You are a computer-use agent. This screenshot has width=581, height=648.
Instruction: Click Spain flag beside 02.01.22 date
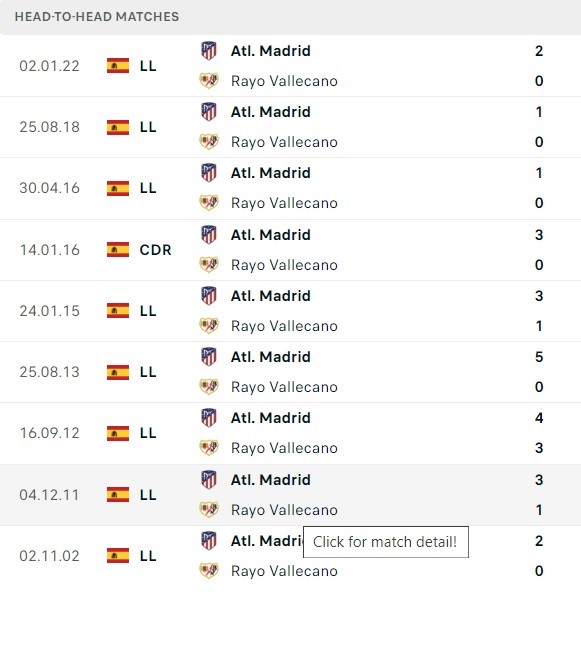tap(118, 66)
